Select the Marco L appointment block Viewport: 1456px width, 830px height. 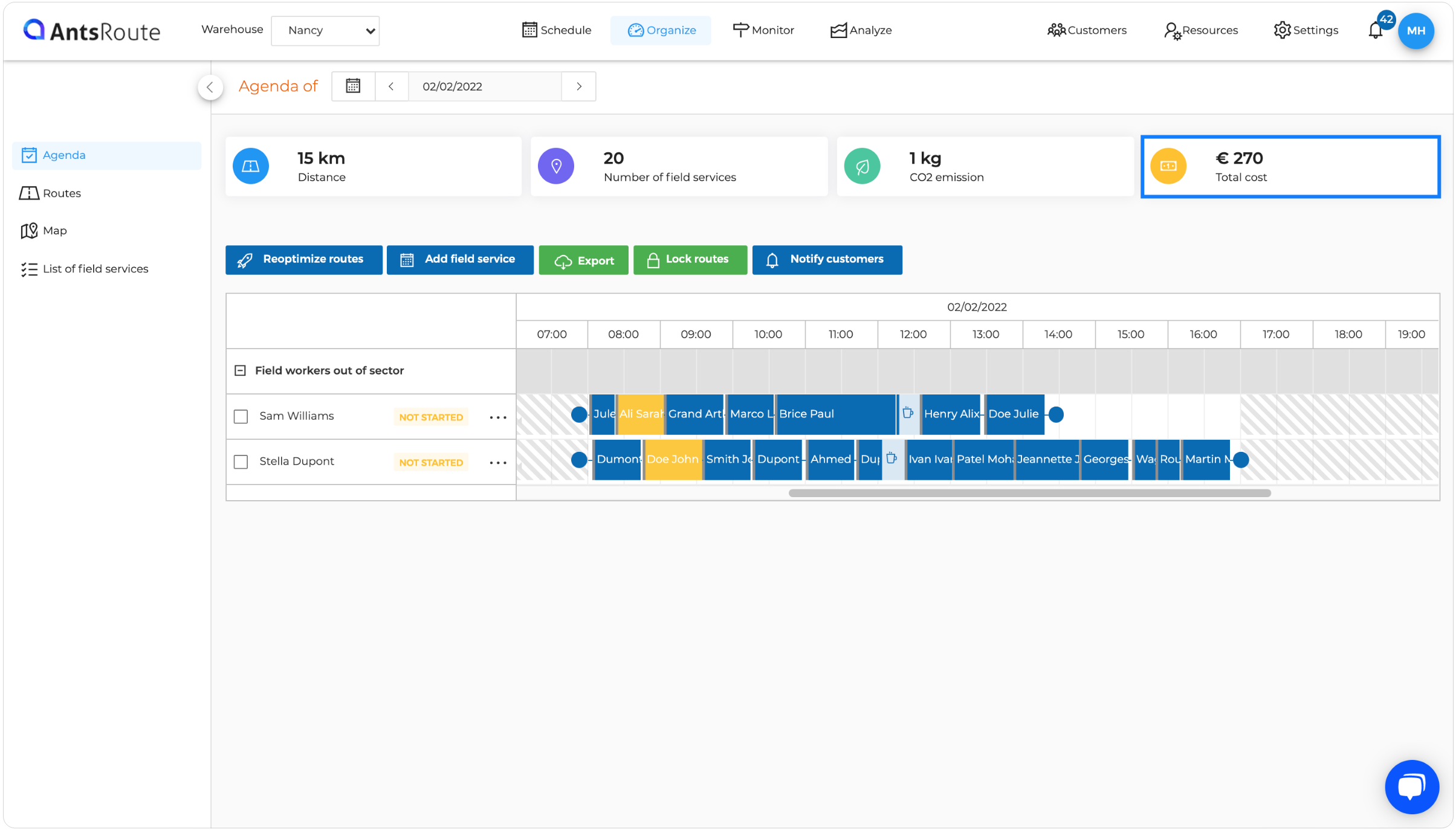pos(751,414)
